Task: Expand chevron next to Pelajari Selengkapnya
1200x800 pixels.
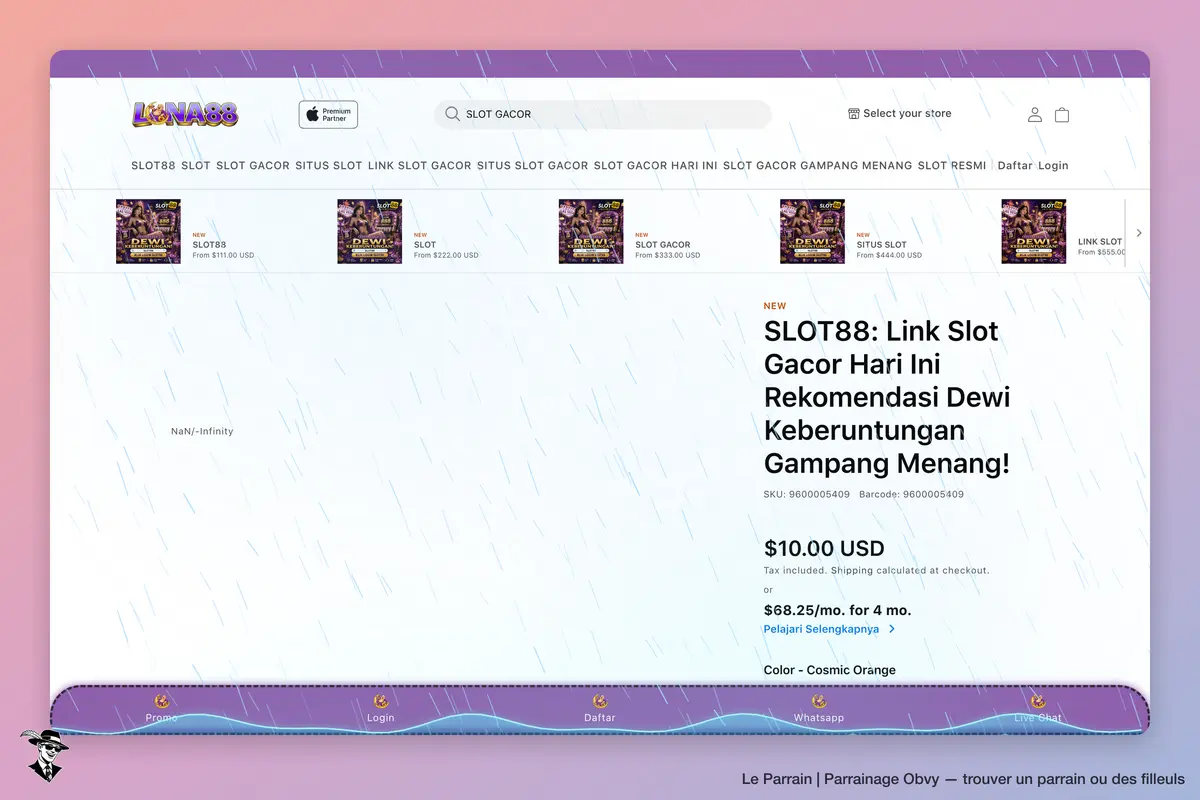Action: (x=892, y=629)
